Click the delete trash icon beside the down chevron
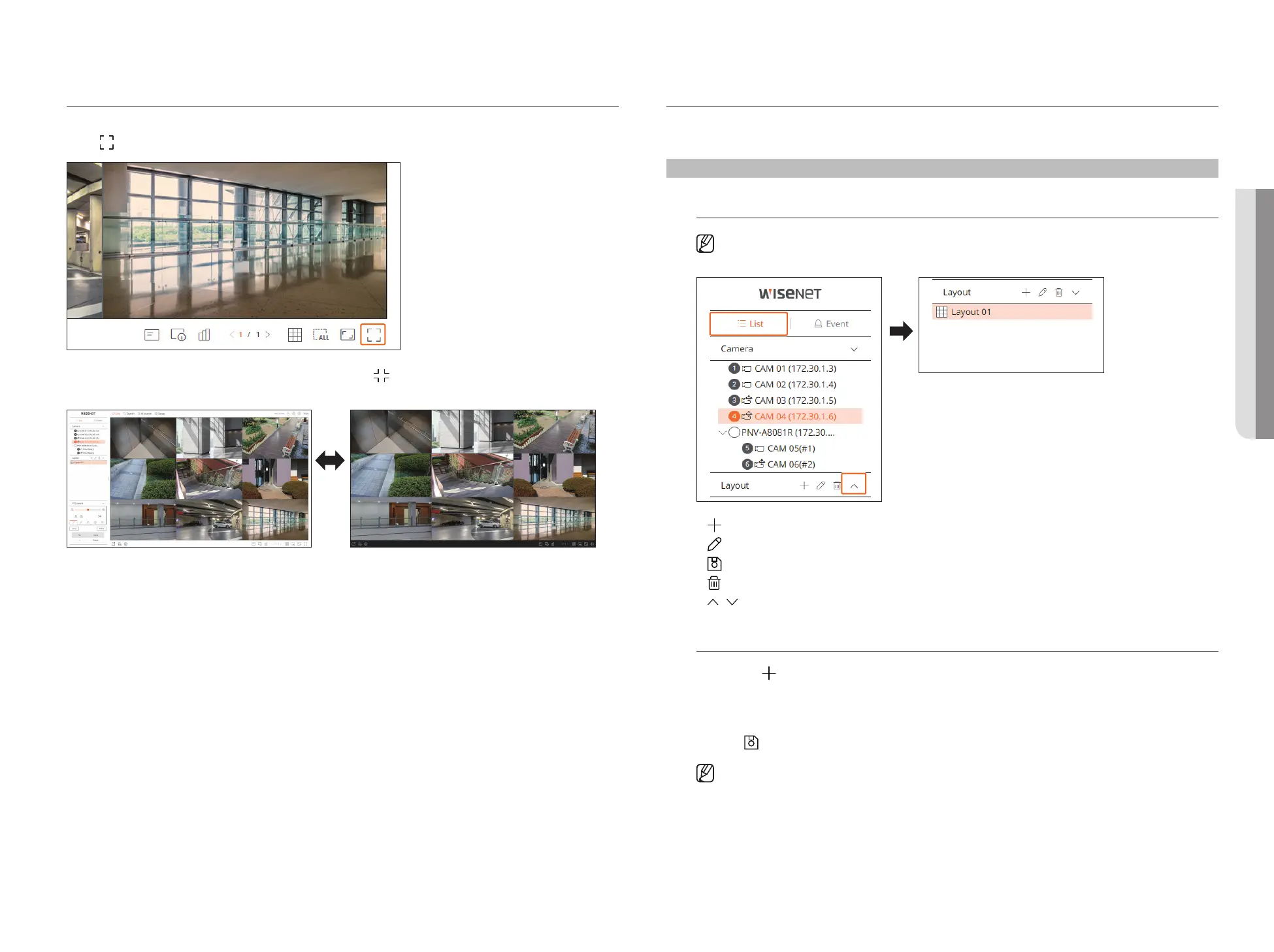The image size is (1274, 952). click(1058, 292)
